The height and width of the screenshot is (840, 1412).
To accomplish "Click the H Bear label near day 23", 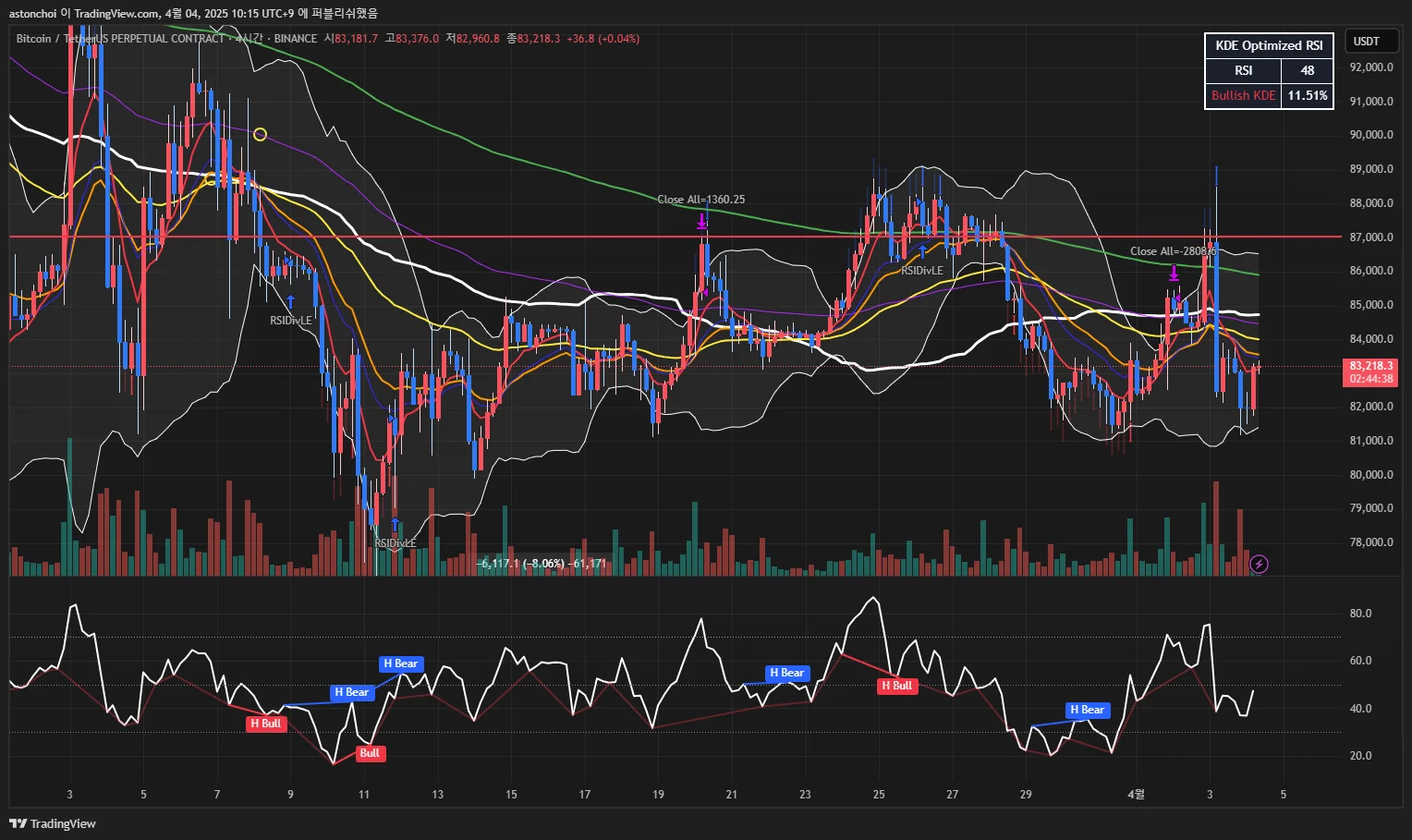I will [787, 673].
